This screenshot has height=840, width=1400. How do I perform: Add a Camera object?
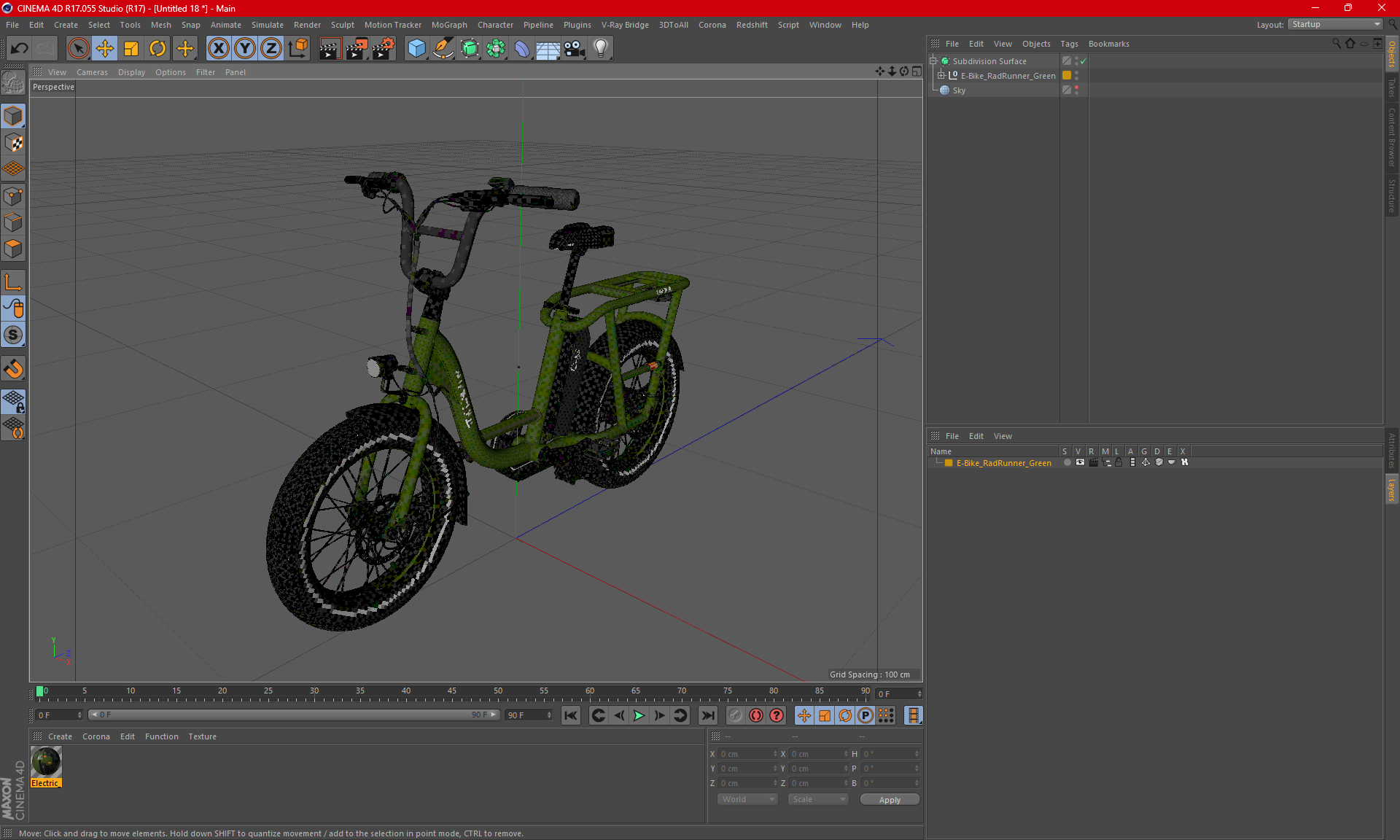575,49
